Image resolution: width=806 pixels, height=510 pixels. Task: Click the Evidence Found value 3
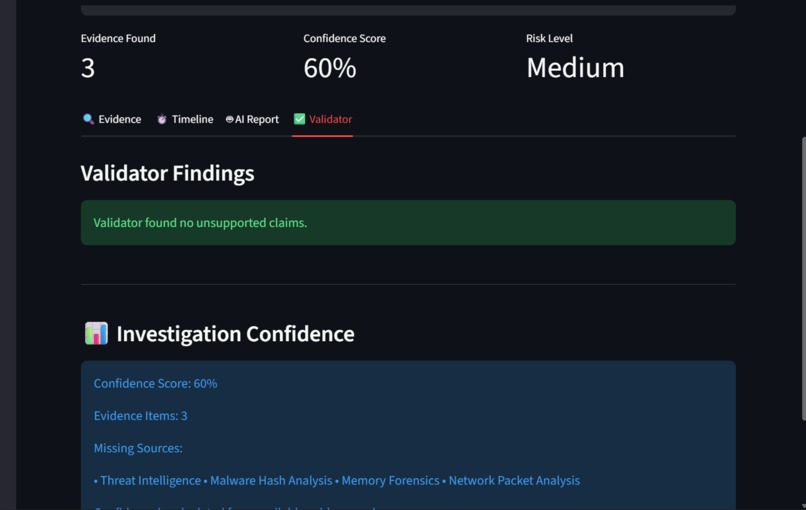pos(88,67)
